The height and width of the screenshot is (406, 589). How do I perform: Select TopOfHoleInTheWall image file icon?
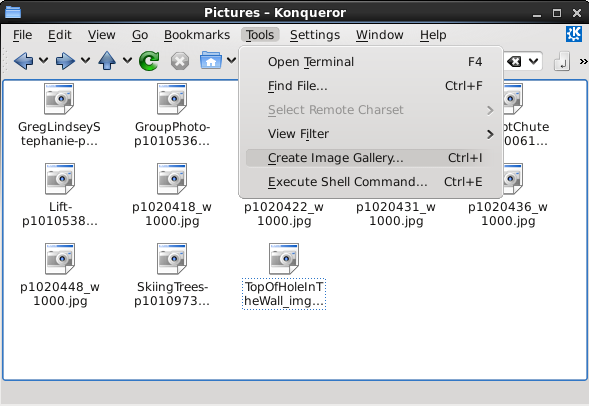point(284,259)
